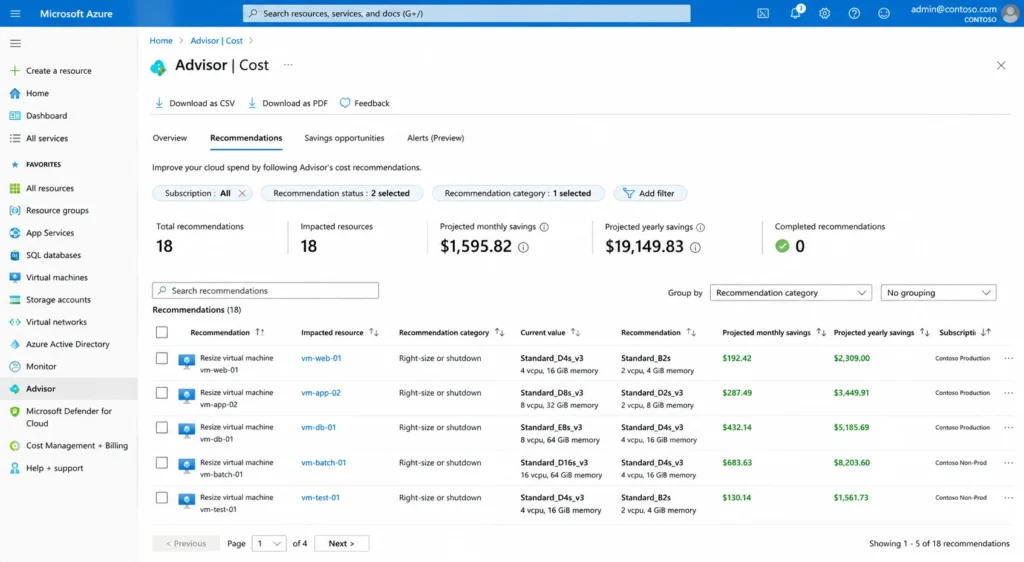This screenshot has width=1024, height=562.
Task: Click the Add filter button
Action: point(649,193)
